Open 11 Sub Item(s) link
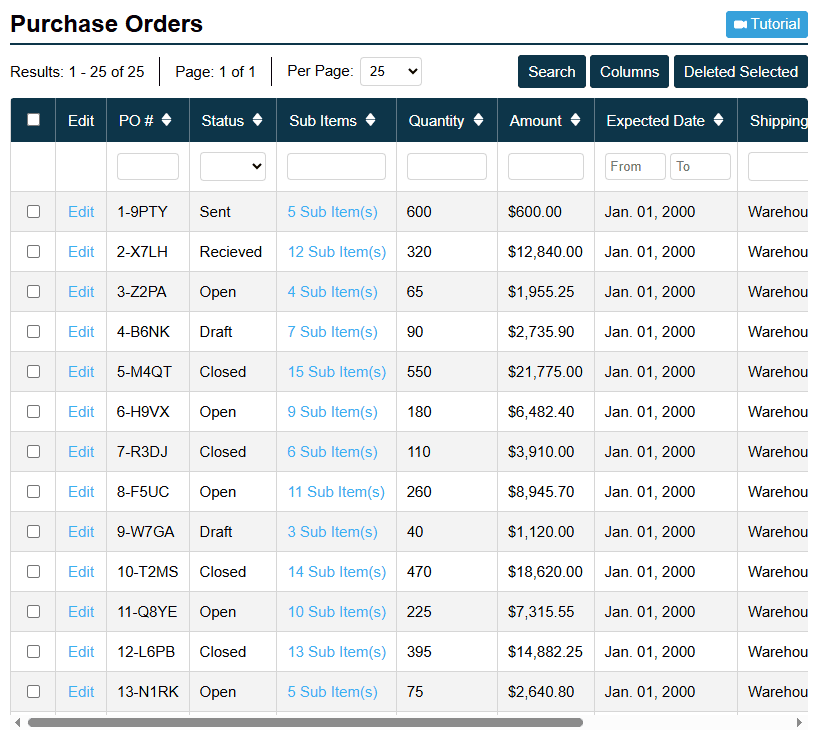 [336, 492]
